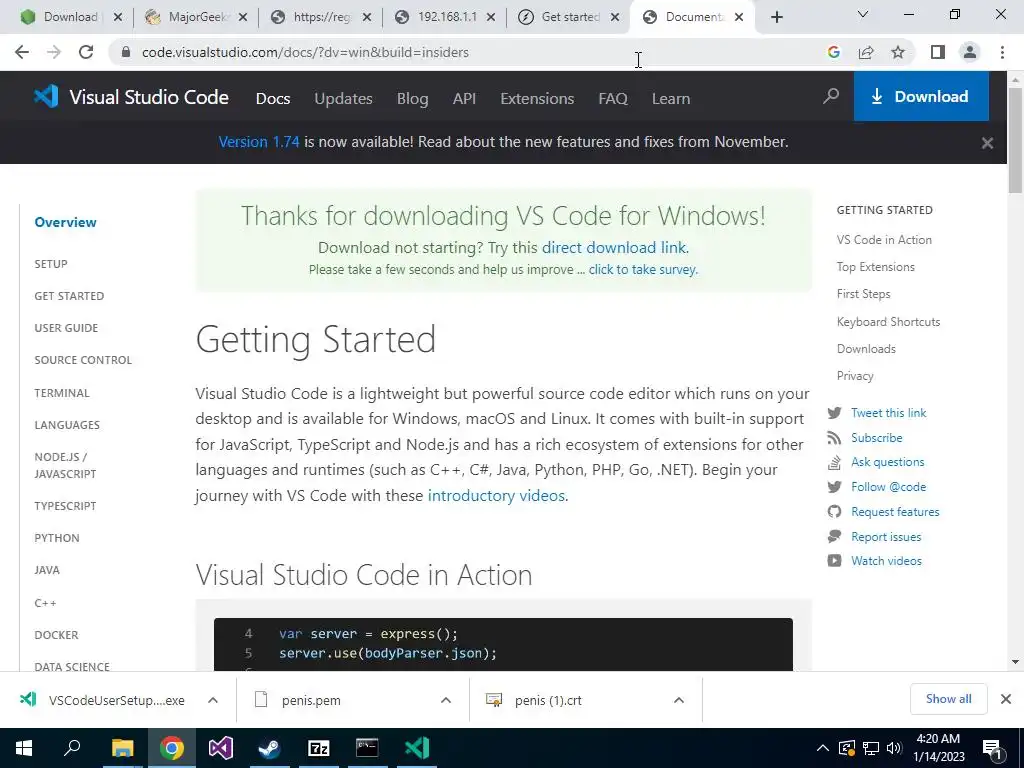Click the take survey link

coord(643,269)
